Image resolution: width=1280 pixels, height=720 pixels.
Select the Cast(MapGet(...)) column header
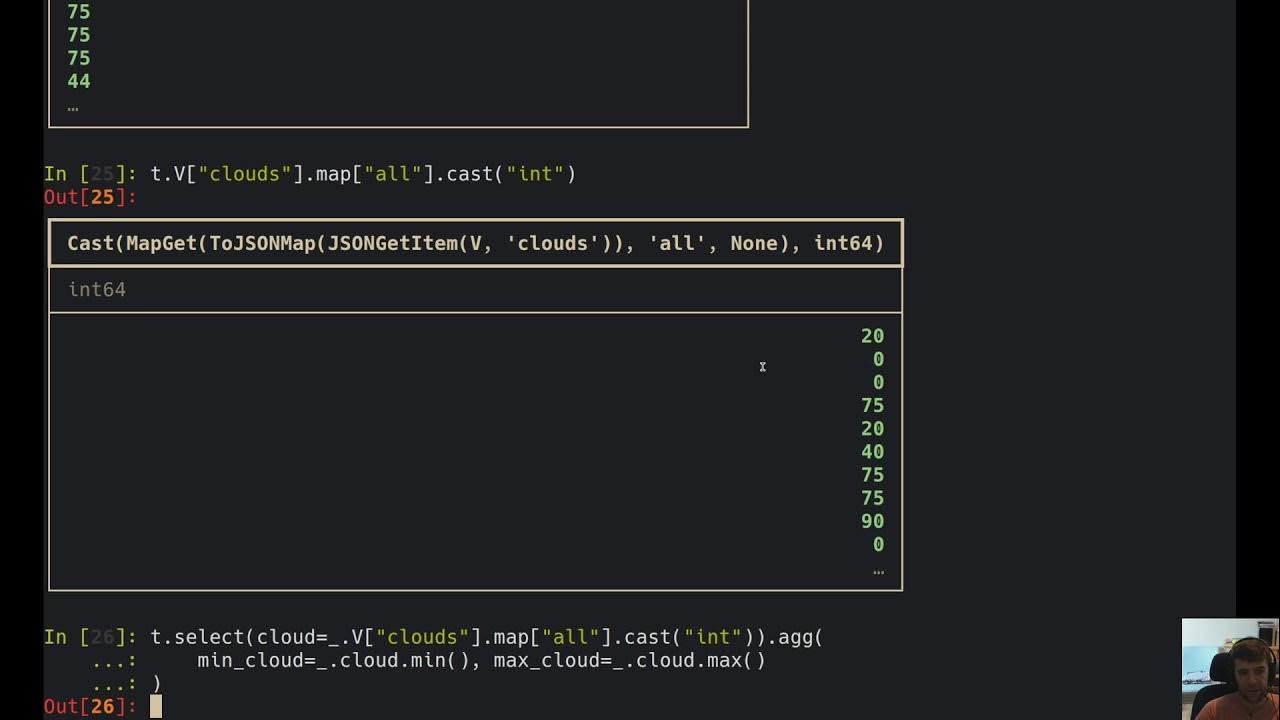[475, 243]
